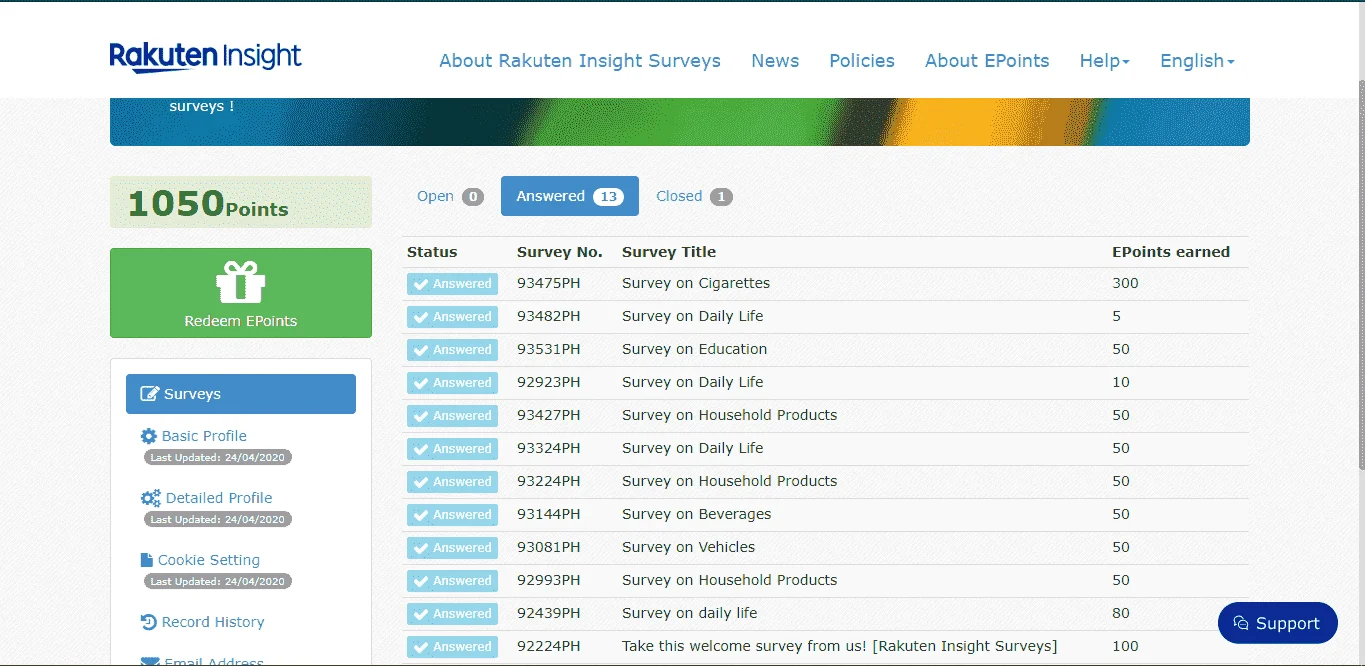Viewport: 1365px width, 666px height.
Task: Click the Survey on daily life 92439PH title
Action: click(690, 613)
